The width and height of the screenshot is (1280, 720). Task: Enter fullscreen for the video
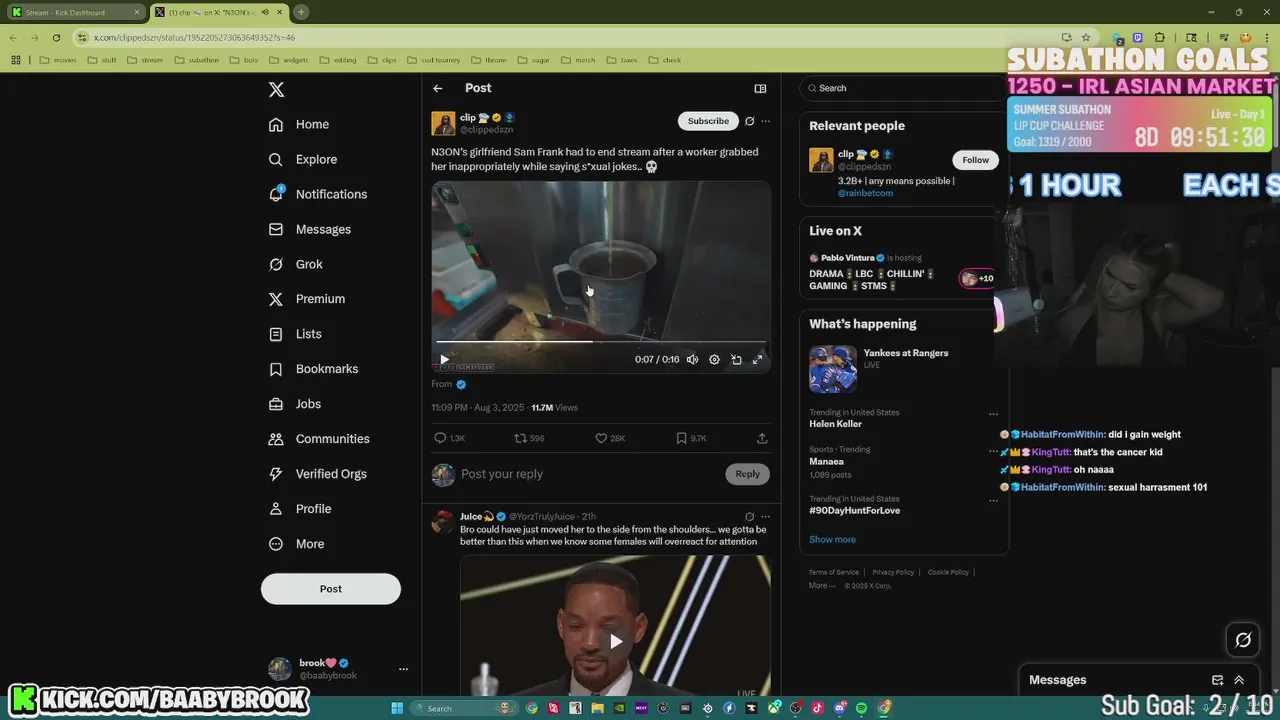pos(758,359)
